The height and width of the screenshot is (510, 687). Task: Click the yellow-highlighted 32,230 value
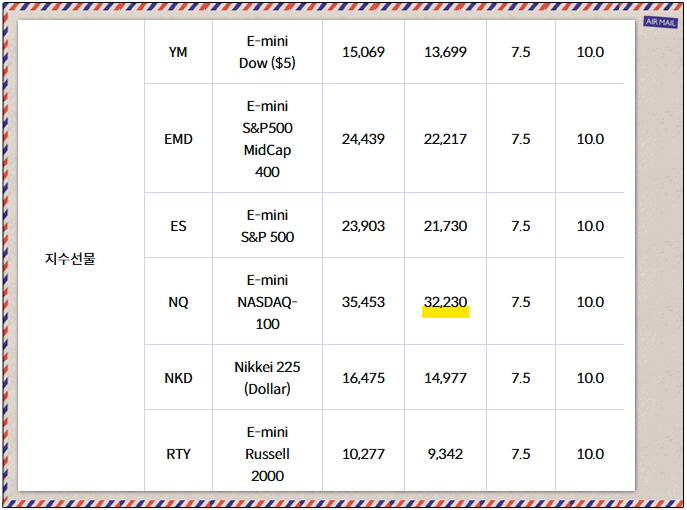[445, 302]
